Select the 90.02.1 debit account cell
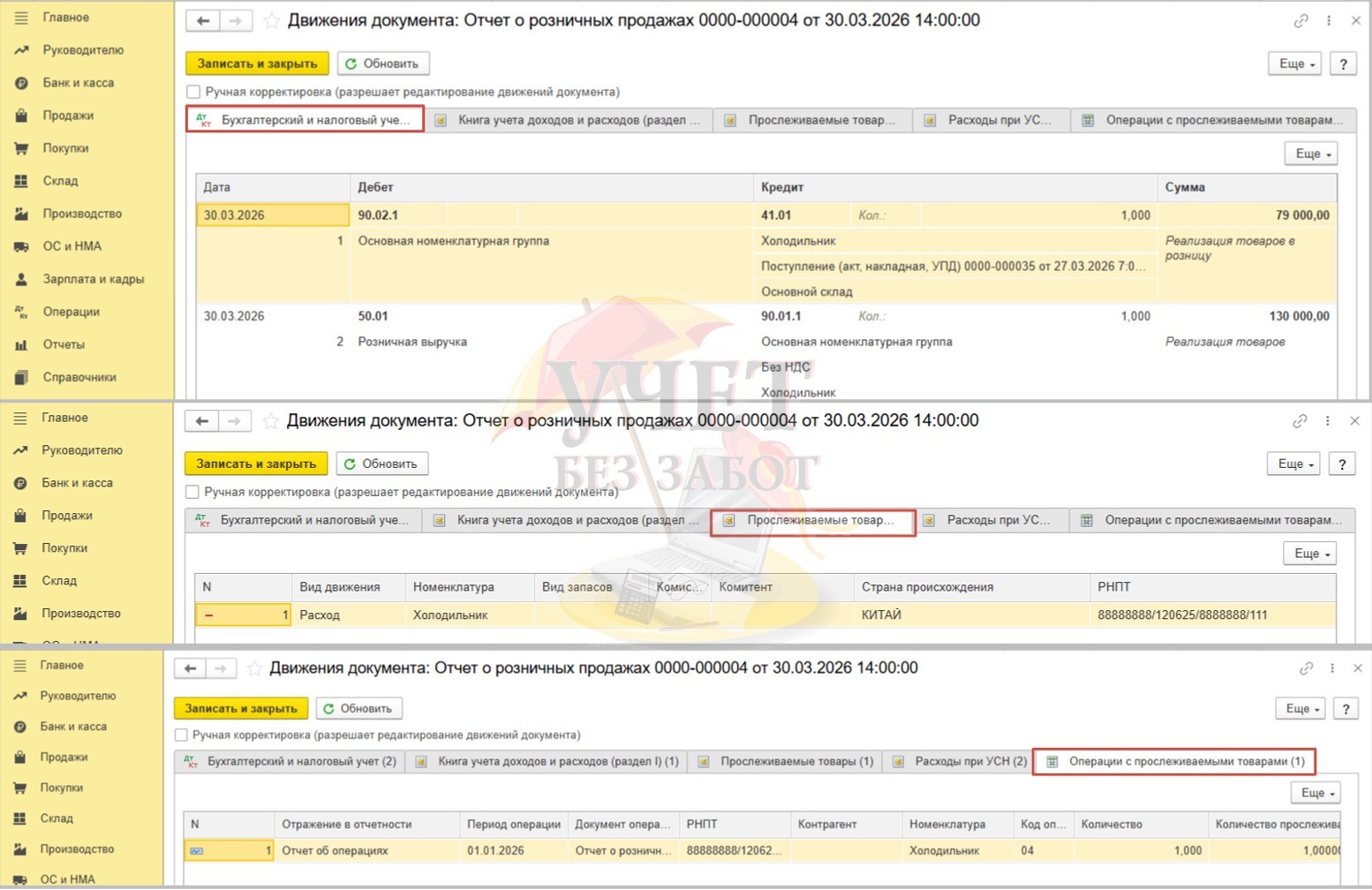The width and height of the screenshot is (1372, 890). 378,215
